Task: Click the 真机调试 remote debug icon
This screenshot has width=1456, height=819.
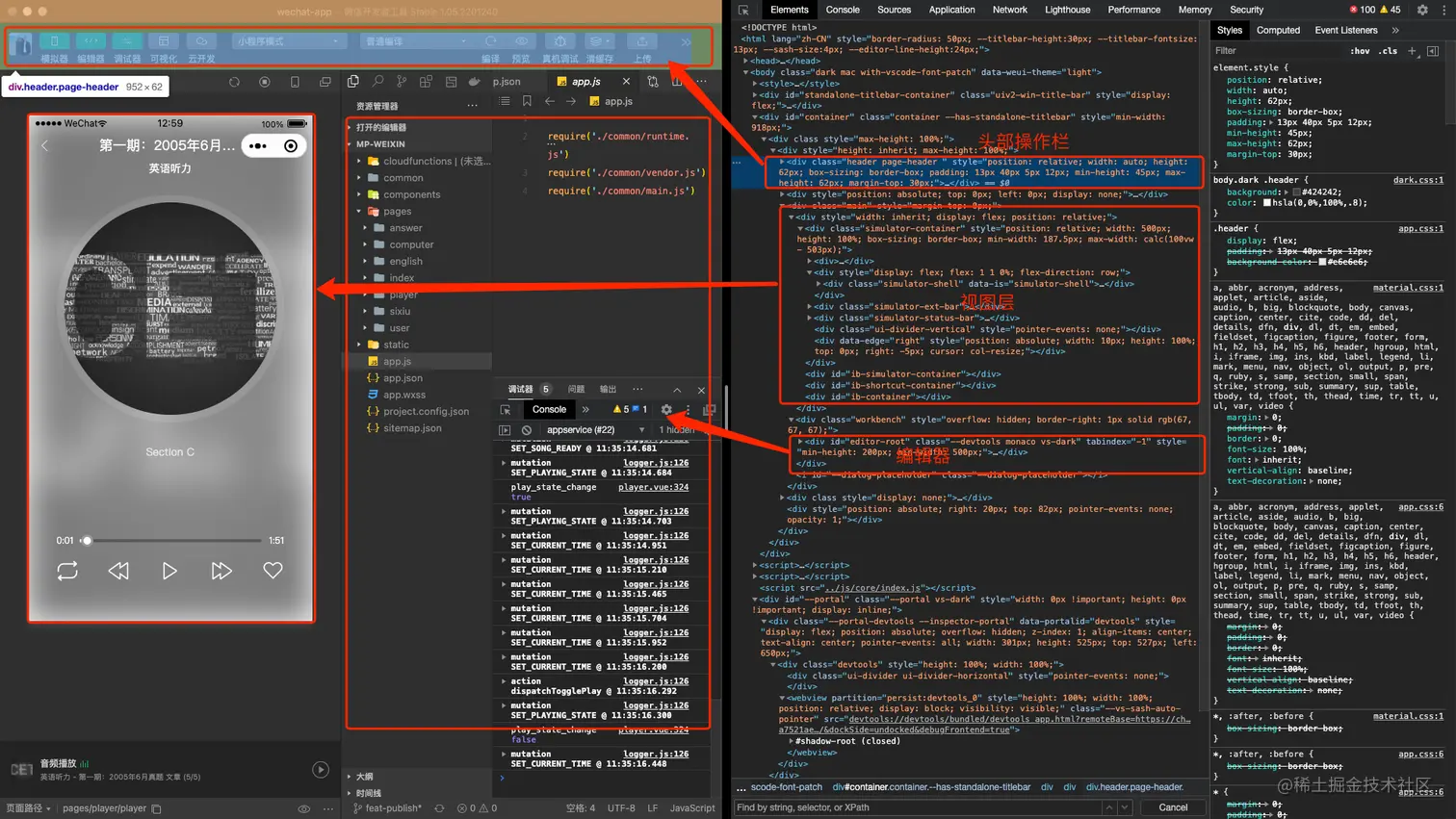Action: pos(559,41)
